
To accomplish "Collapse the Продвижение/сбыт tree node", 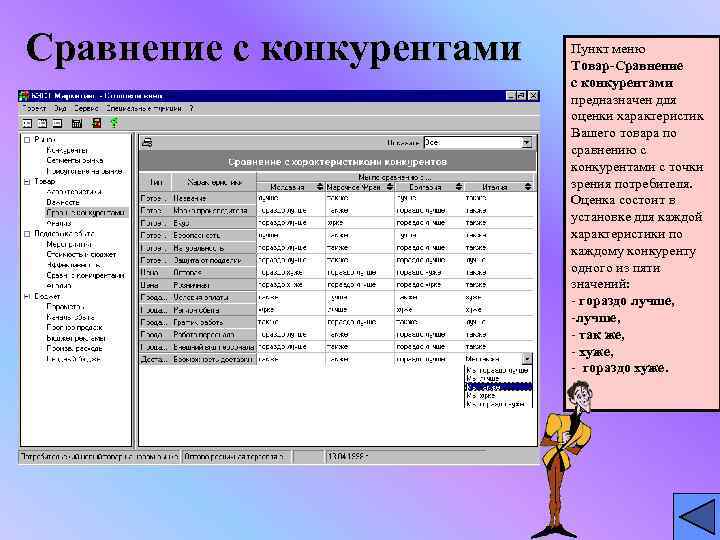I will pos(27,234).
